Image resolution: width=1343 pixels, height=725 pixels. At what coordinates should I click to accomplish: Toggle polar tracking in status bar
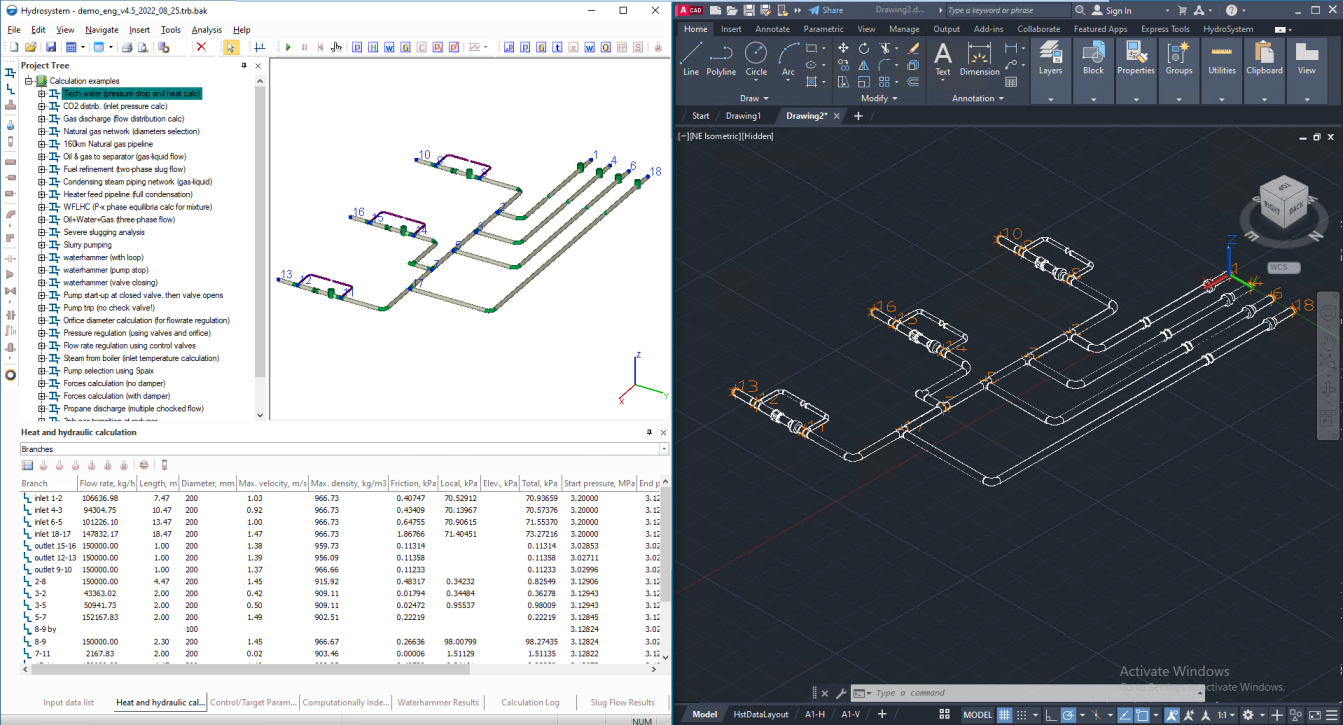pos(1070,715)
